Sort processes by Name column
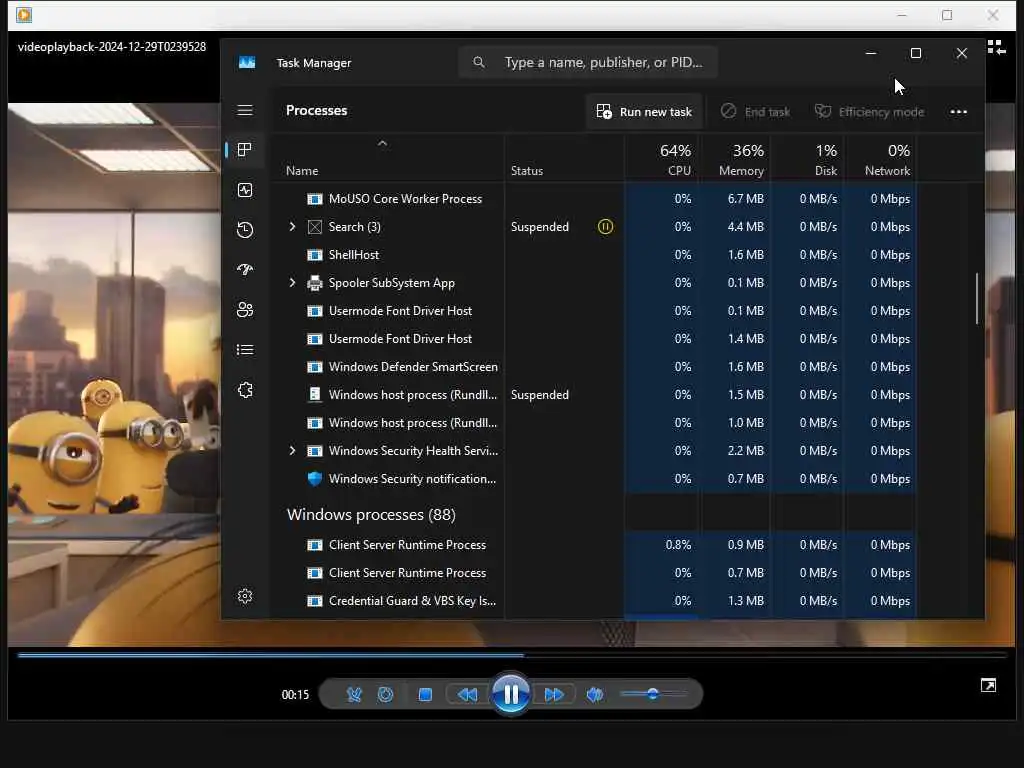1024x768 pixels. [x=302, y=170]
